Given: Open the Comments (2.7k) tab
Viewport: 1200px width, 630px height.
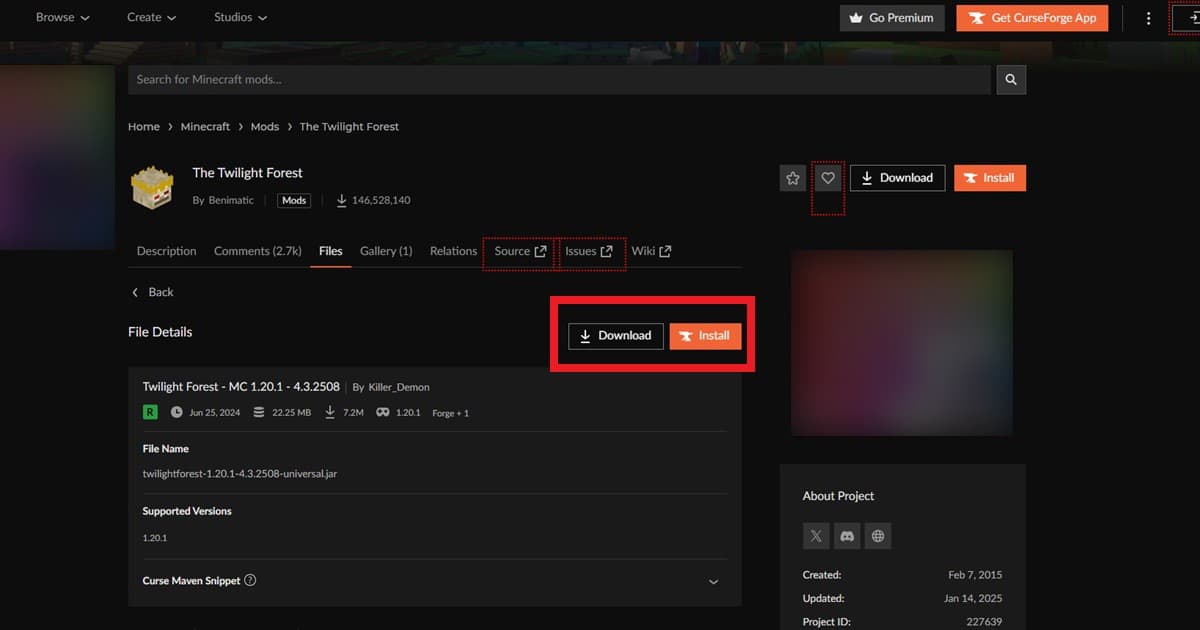Looking at the screenshot, I should tap(258, 251).
